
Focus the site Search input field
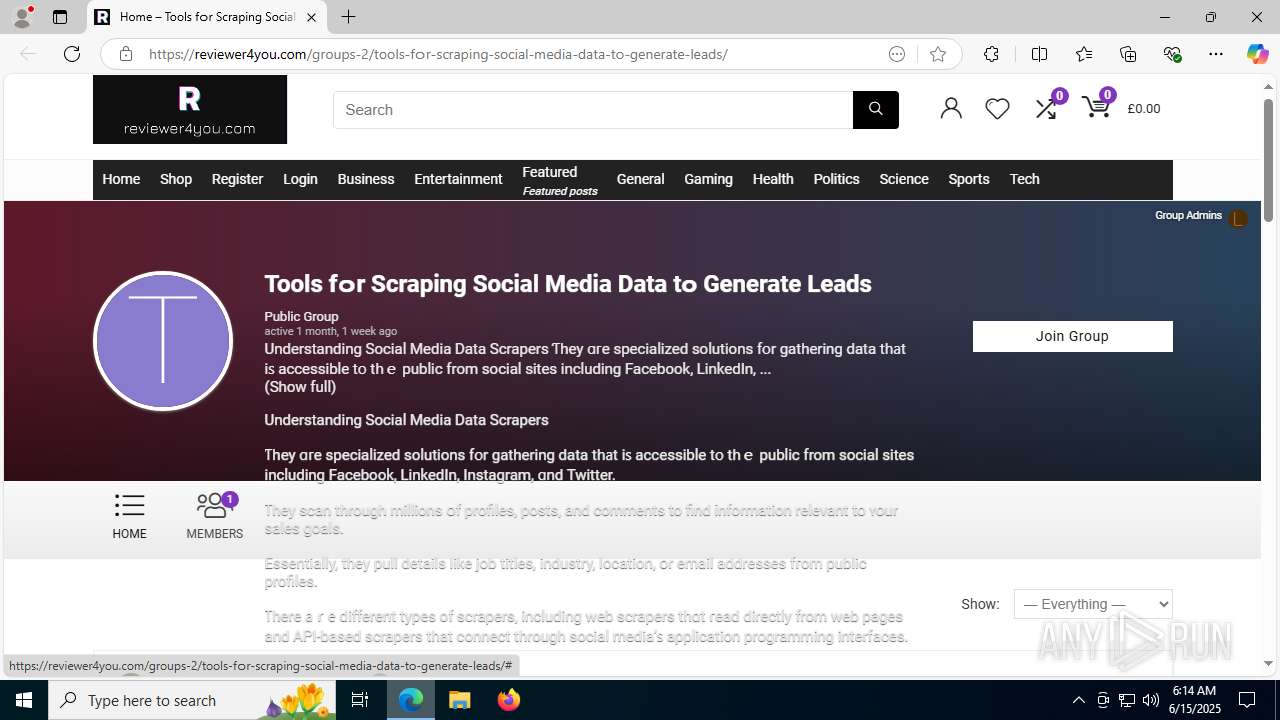[x=593, y=110]
